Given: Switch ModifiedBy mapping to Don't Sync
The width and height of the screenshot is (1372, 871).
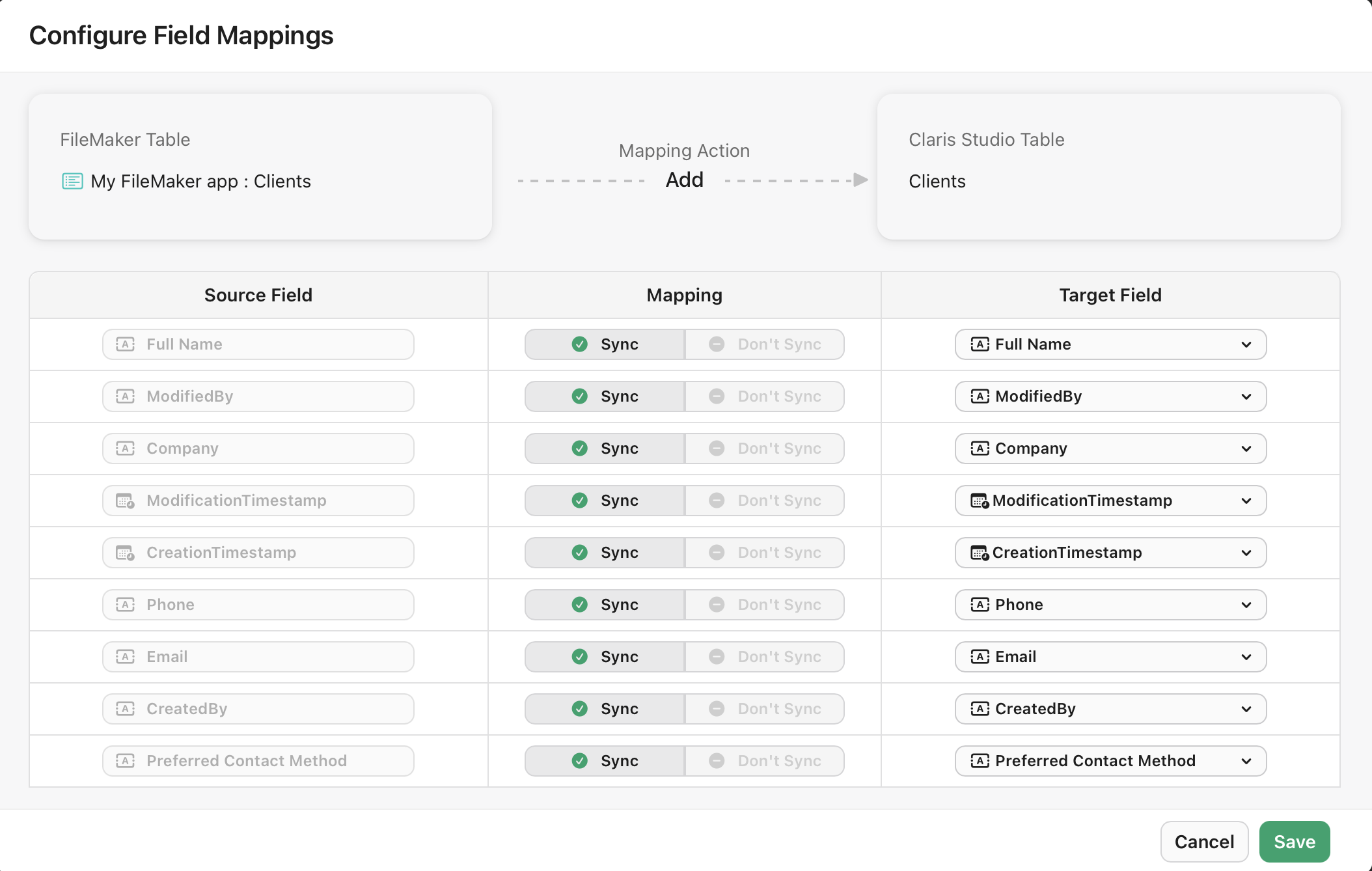Looking at the screenshot, I should [765, 396].
